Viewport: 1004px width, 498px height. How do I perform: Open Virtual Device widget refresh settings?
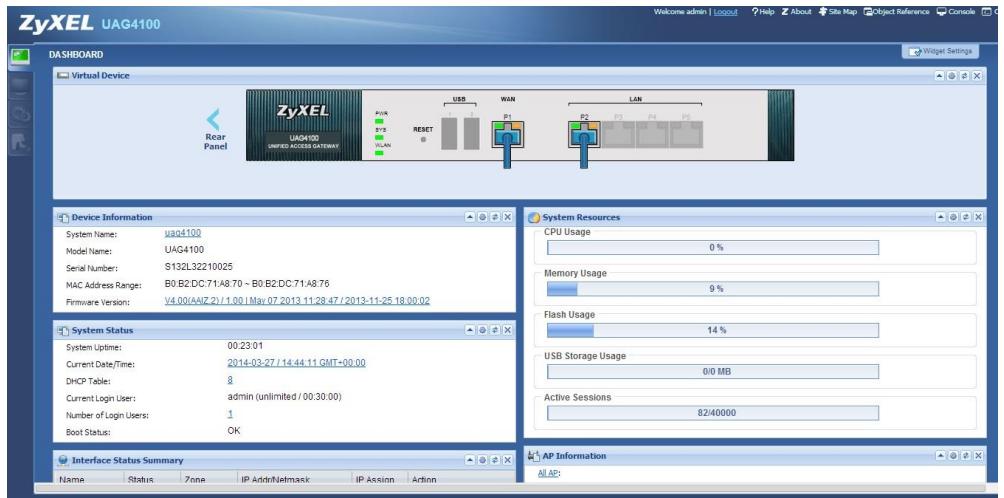click(x=951, y=76)
